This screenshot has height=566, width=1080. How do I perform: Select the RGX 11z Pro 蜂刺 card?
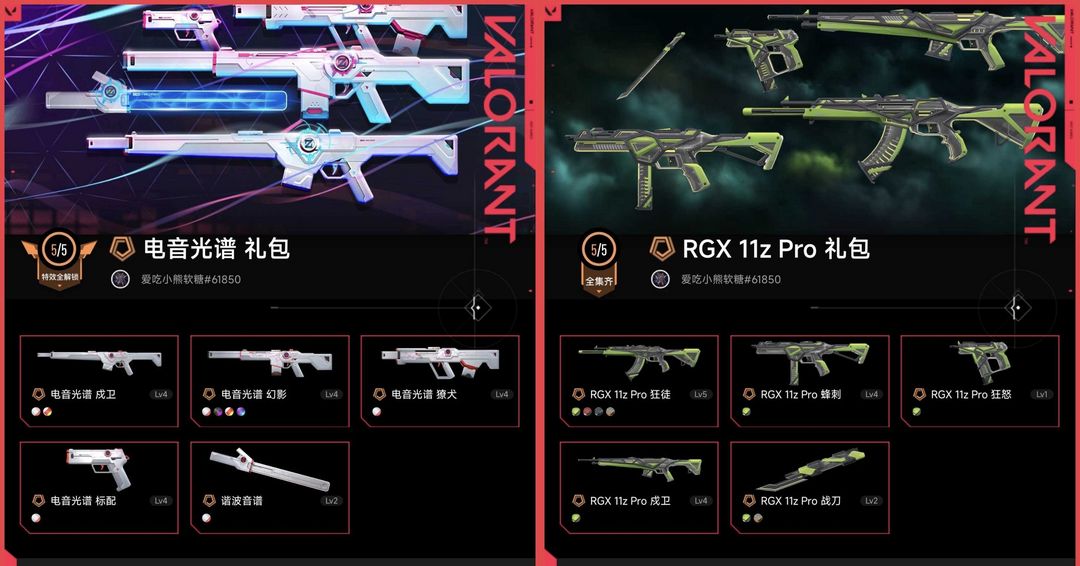coord(810,381)
